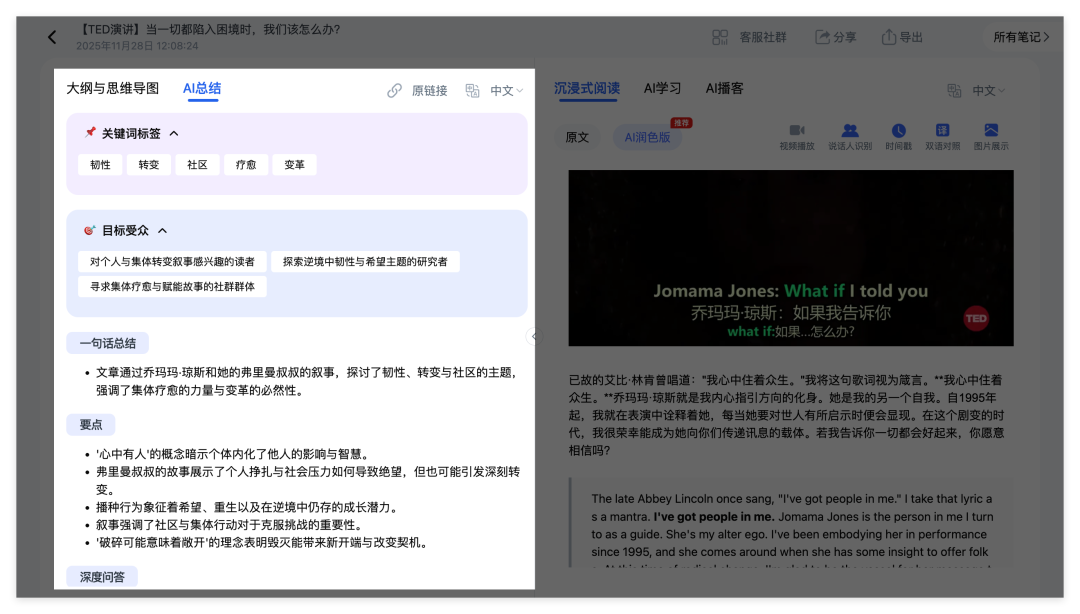
Task: Click the timestamp 2025年11月28日 12:08:24
Action: (137, 45)
